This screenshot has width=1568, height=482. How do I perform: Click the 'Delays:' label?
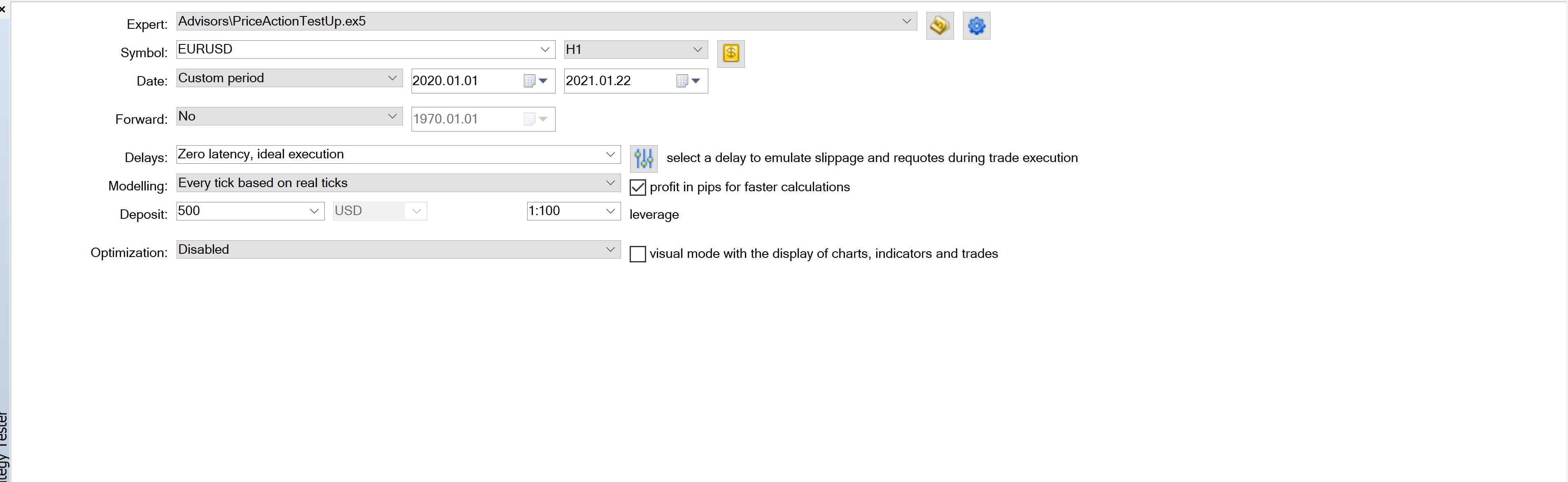coord(146,158)
